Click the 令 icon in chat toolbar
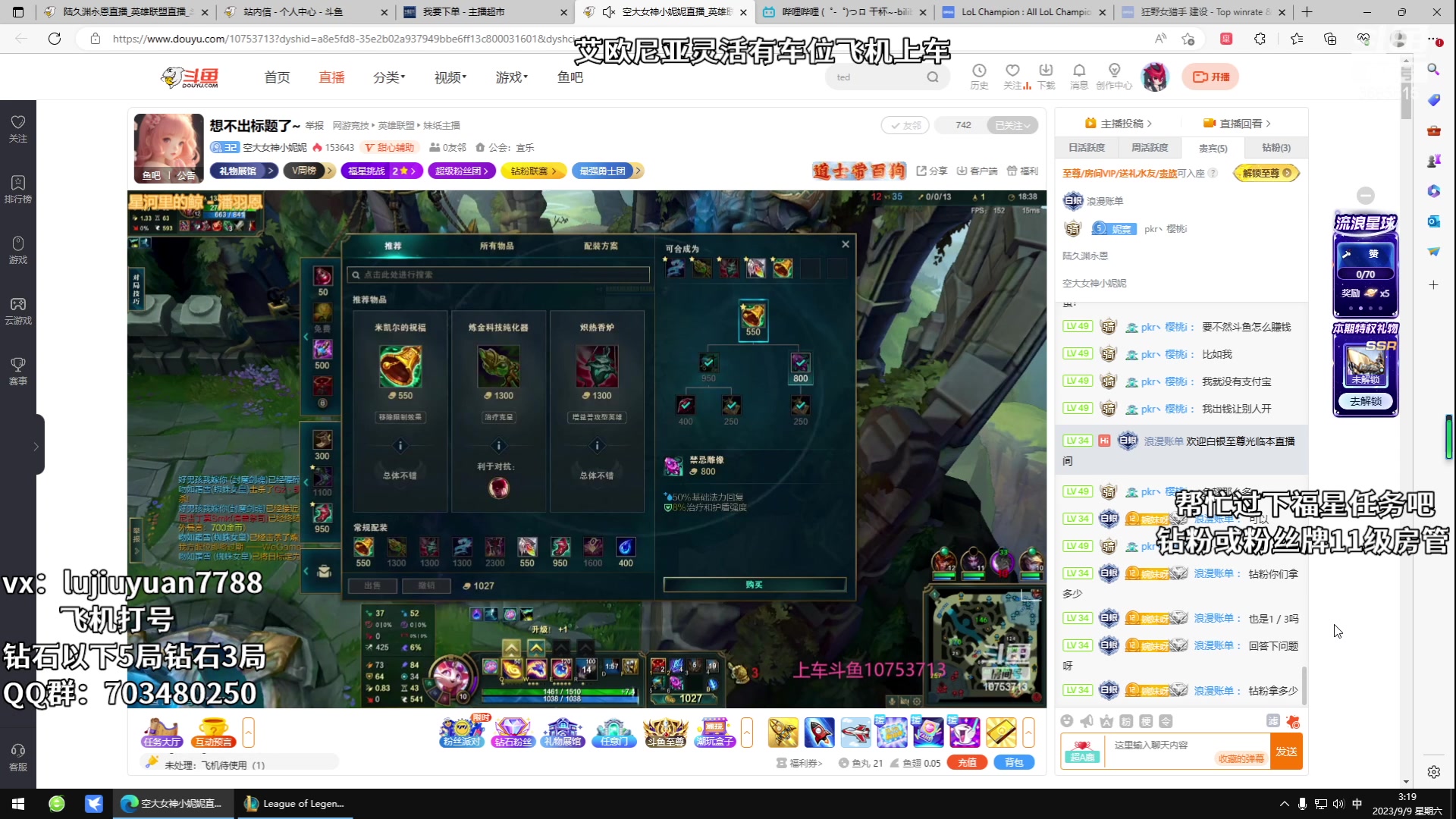The height and width of the screenshot is (819, 1456). [1166, 721]
